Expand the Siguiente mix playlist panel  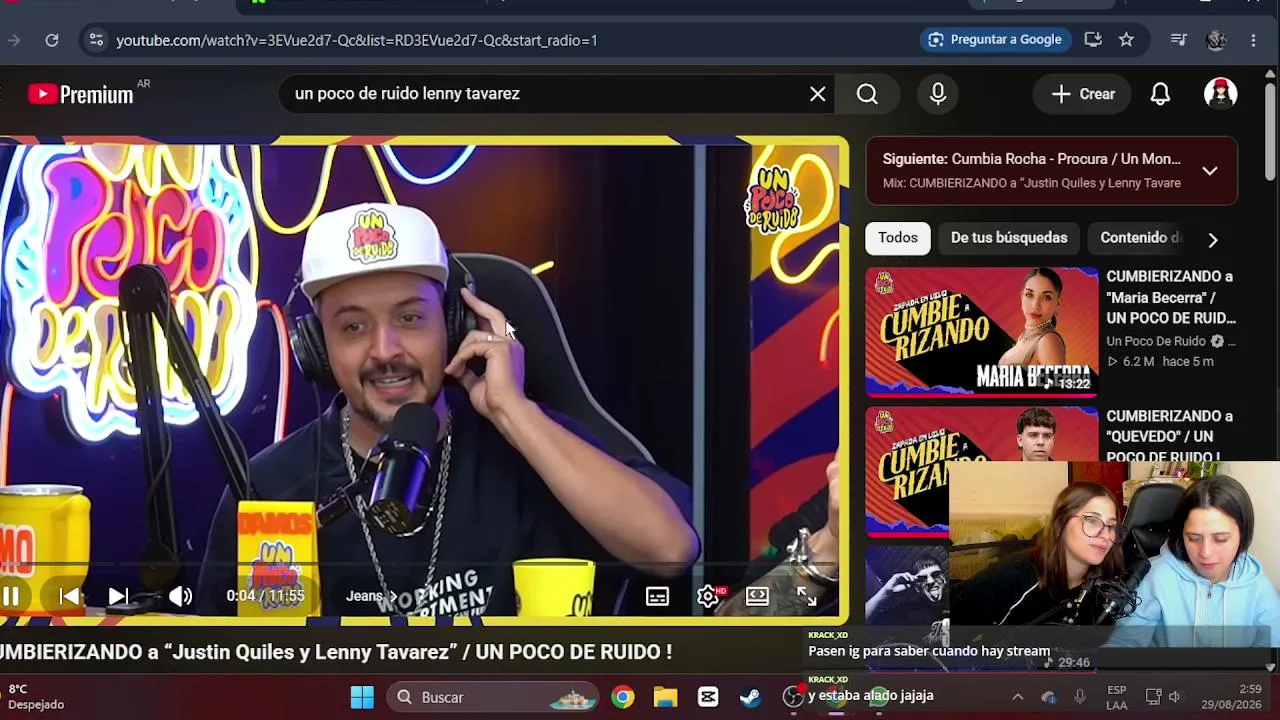[x=1209, y=170]
